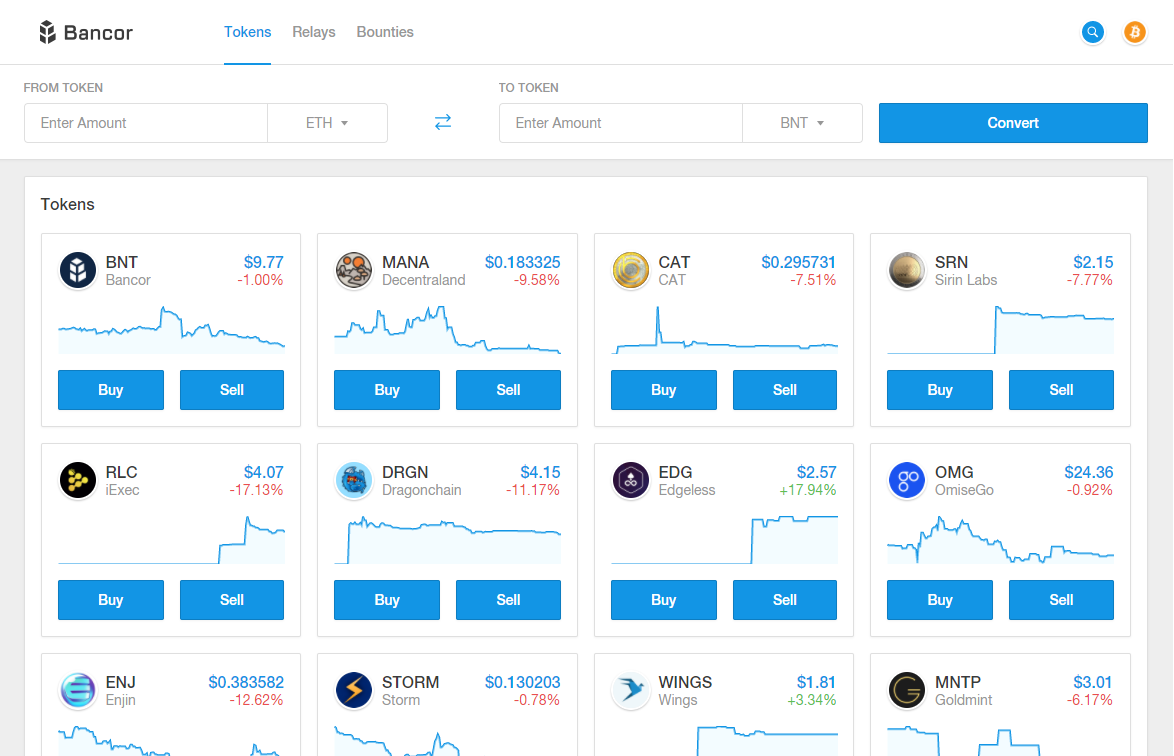Image resolution: width=1174 pixels, height=756 pixels.
Task: Click the Sirin Labs name label
Action: click(966, 280)
